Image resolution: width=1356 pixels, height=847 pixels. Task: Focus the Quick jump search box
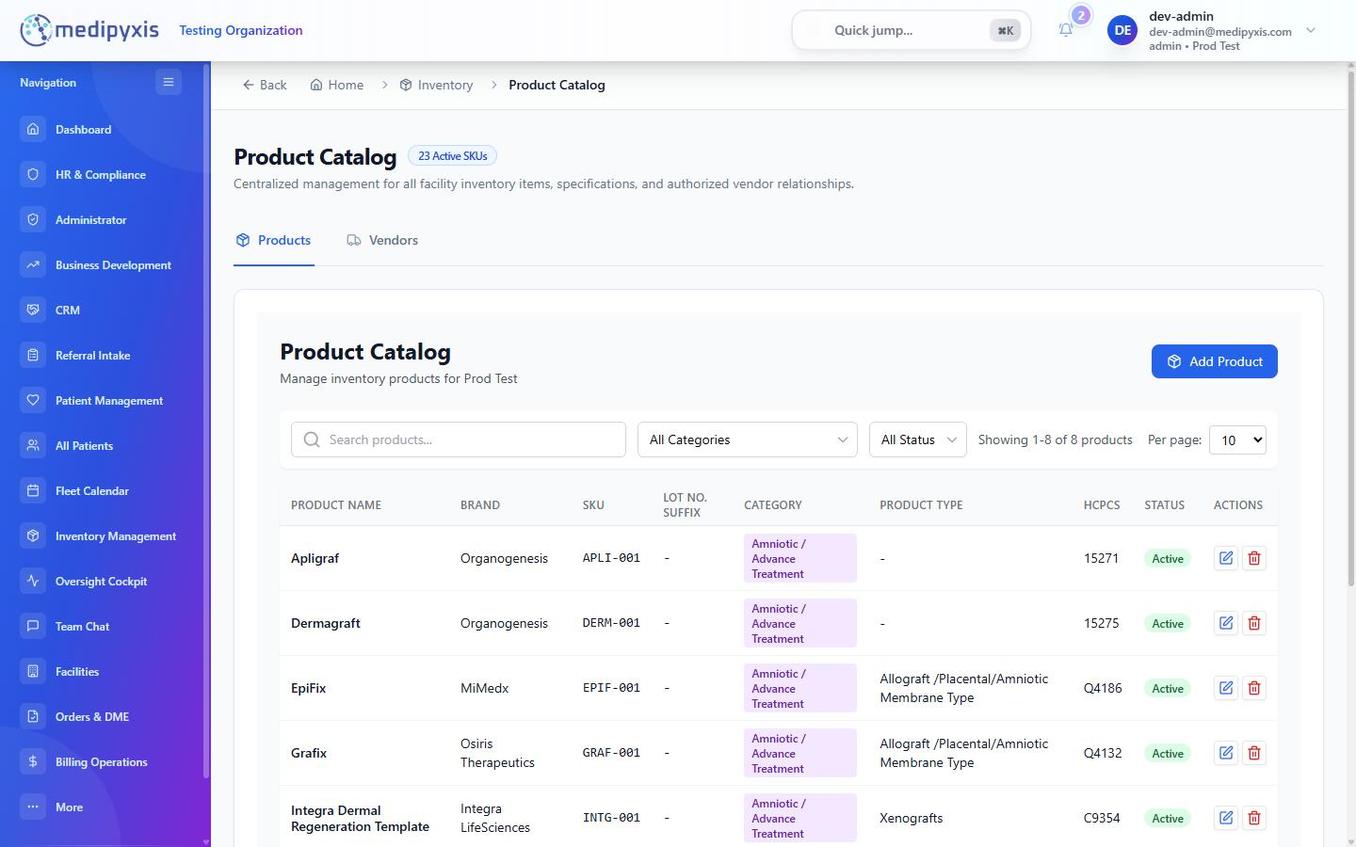tap(911, 30)
